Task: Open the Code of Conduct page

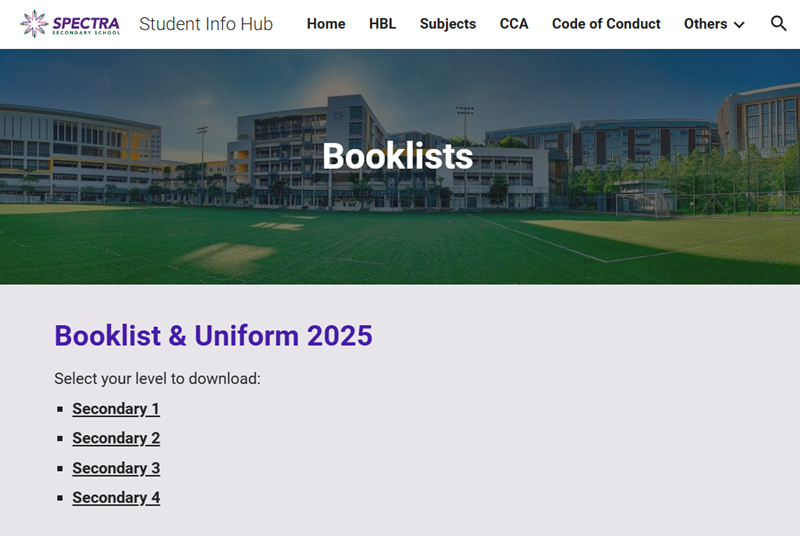Action: click(x=606, y=24)
